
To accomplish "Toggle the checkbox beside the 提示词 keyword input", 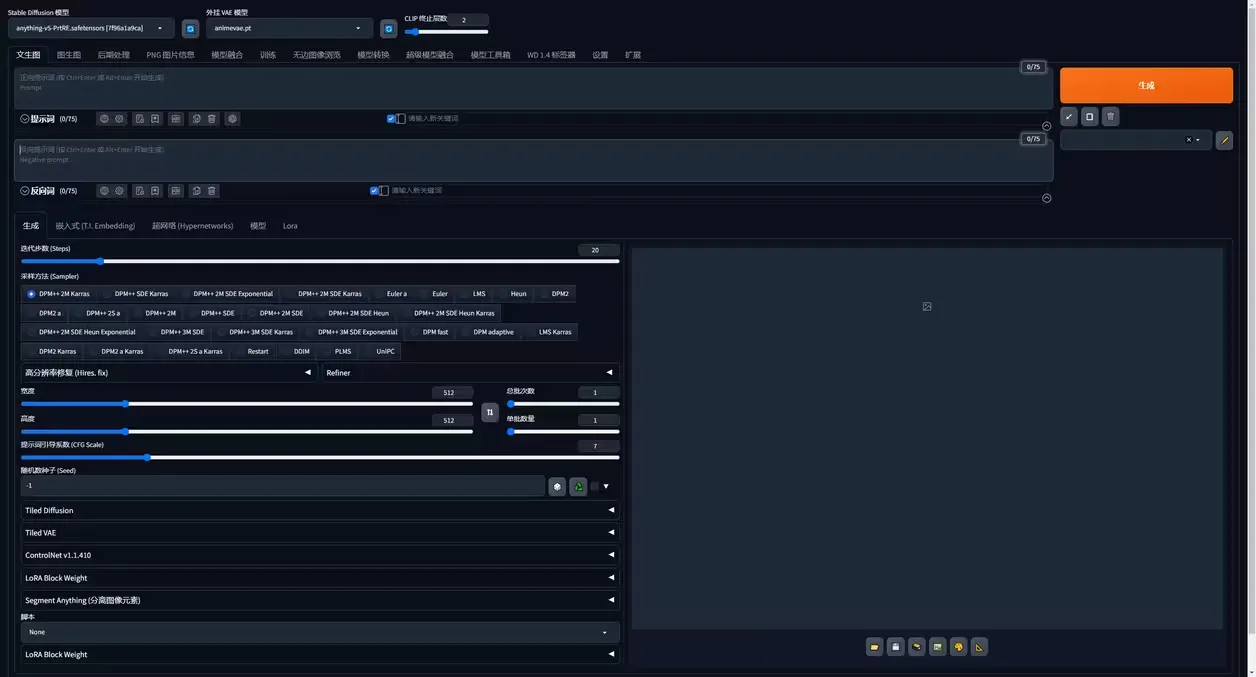I will (x=392, y=119).
